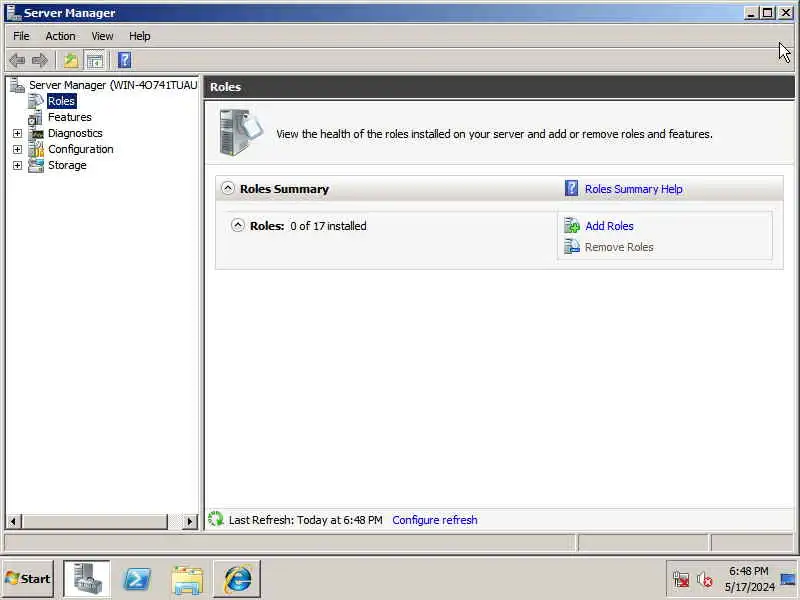Click the Up one level folder icon
This screenshot has height=600, width=800.
coord(71,60)
